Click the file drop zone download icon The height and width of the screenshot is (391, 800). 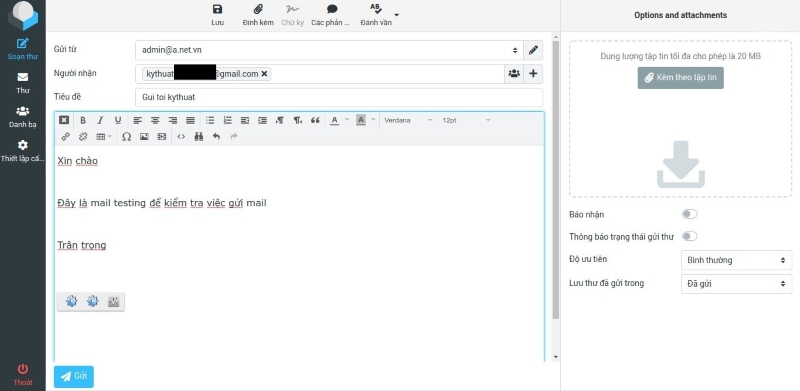coord(681,164)
